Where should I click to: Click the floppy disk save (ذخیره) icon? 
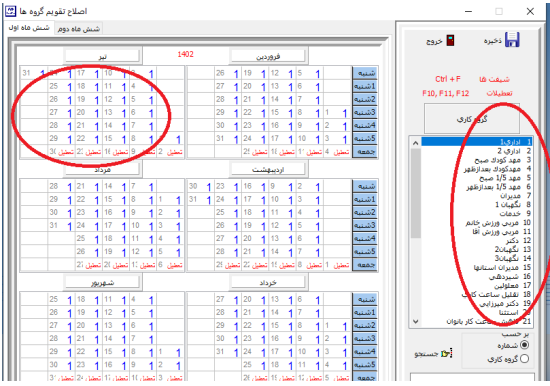[x=512, y=40]
